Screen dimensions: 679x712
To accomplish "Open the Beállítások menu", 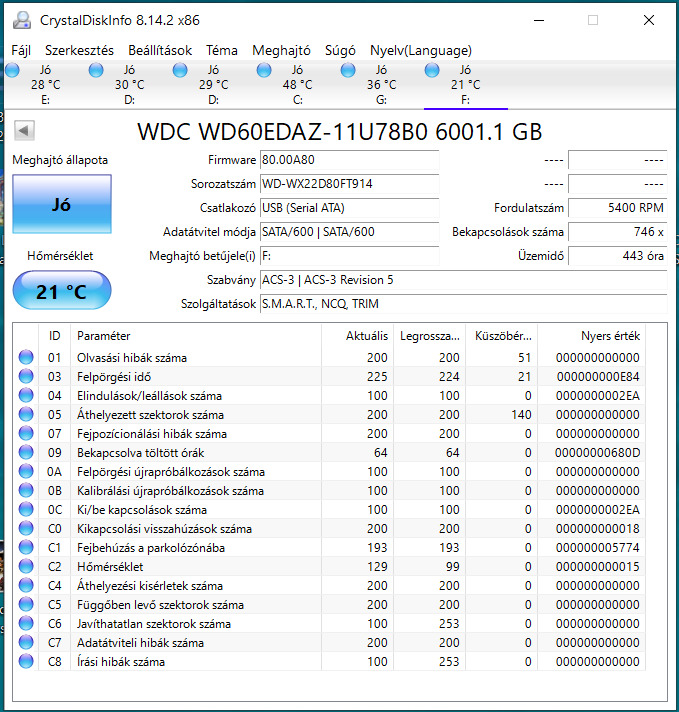I will (160, 50).
